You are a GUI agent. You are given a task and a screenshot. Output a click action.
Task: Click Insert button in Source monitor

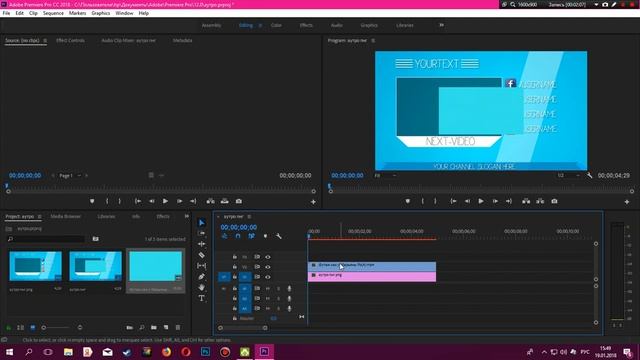tap(211, 201)
